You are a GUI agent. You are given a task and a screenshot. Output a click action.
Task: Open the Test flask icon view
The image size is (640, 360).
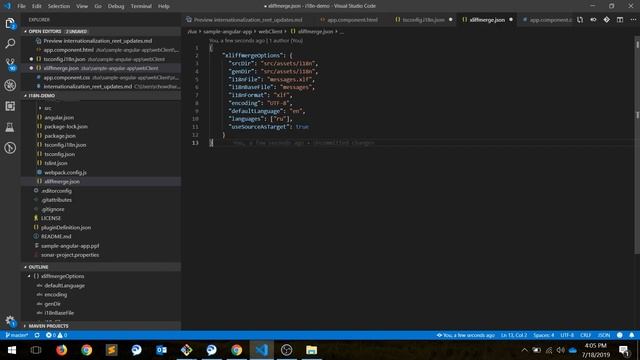pyautogui.click(x=10, y=127)
